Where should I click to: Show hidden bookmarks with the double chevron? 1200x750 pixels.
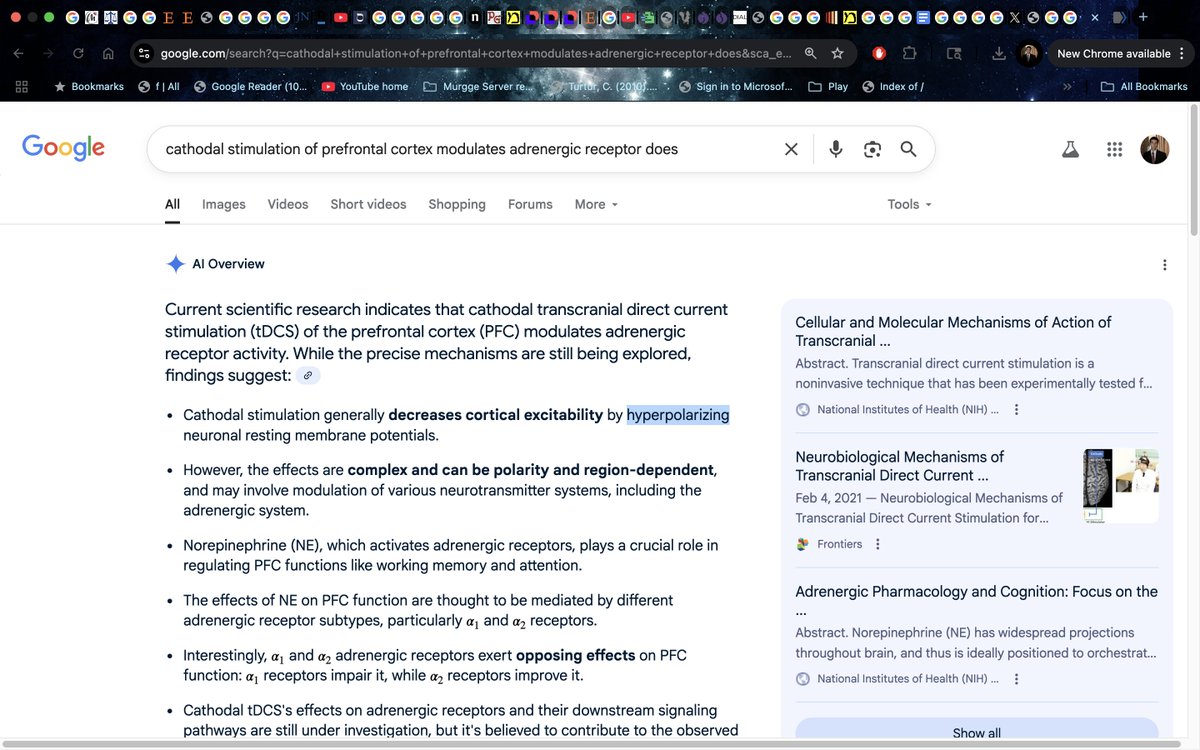[1068, 87]
